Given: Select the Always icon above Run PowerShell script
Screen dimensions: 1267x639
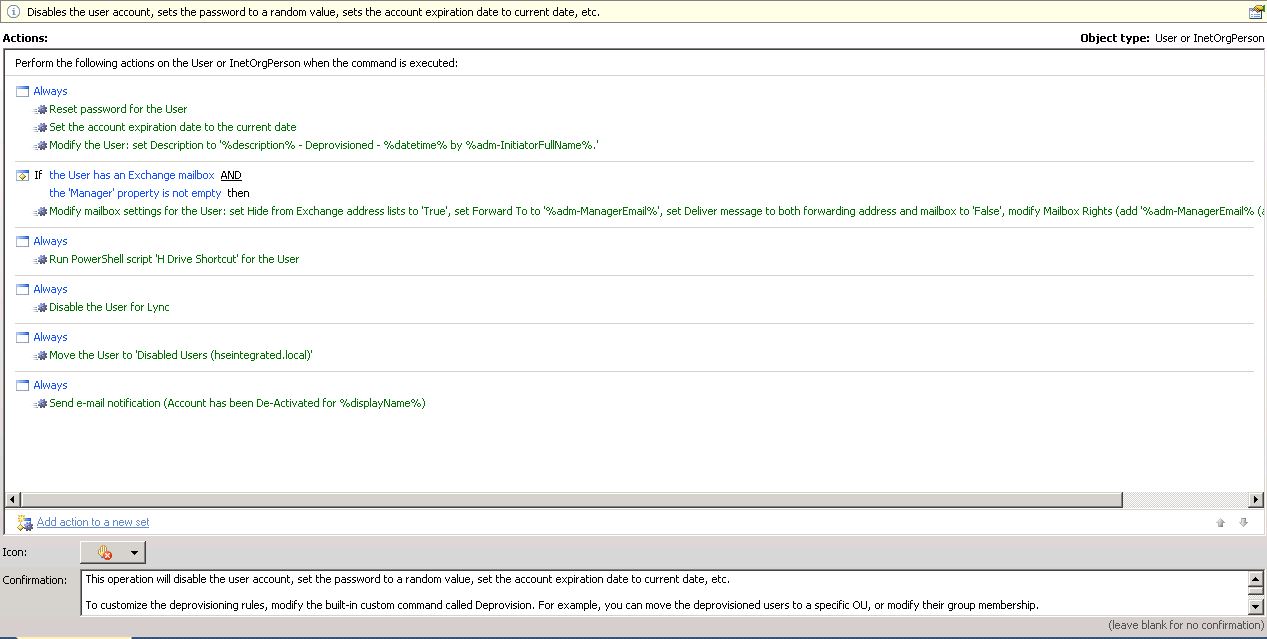Looking at the screenshot, I should [x=23, y=241].
